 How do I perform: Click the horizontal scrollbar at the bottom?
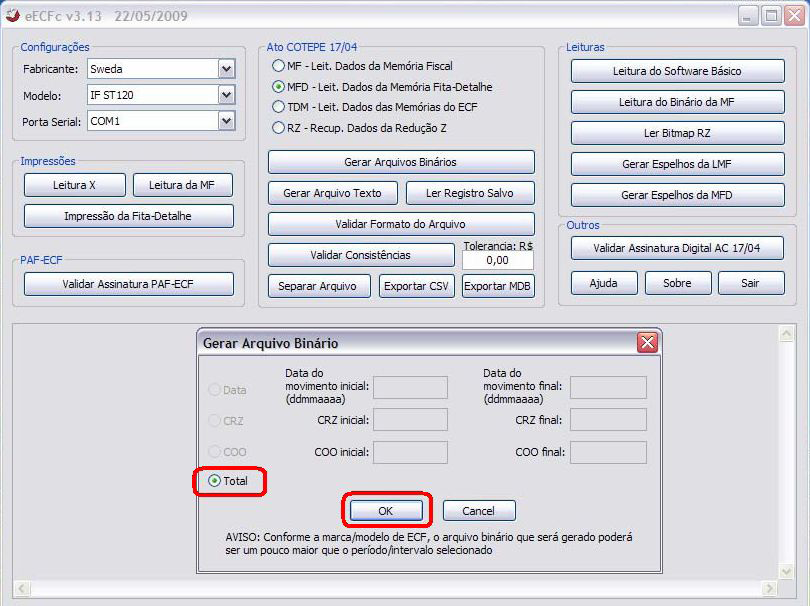400,588
